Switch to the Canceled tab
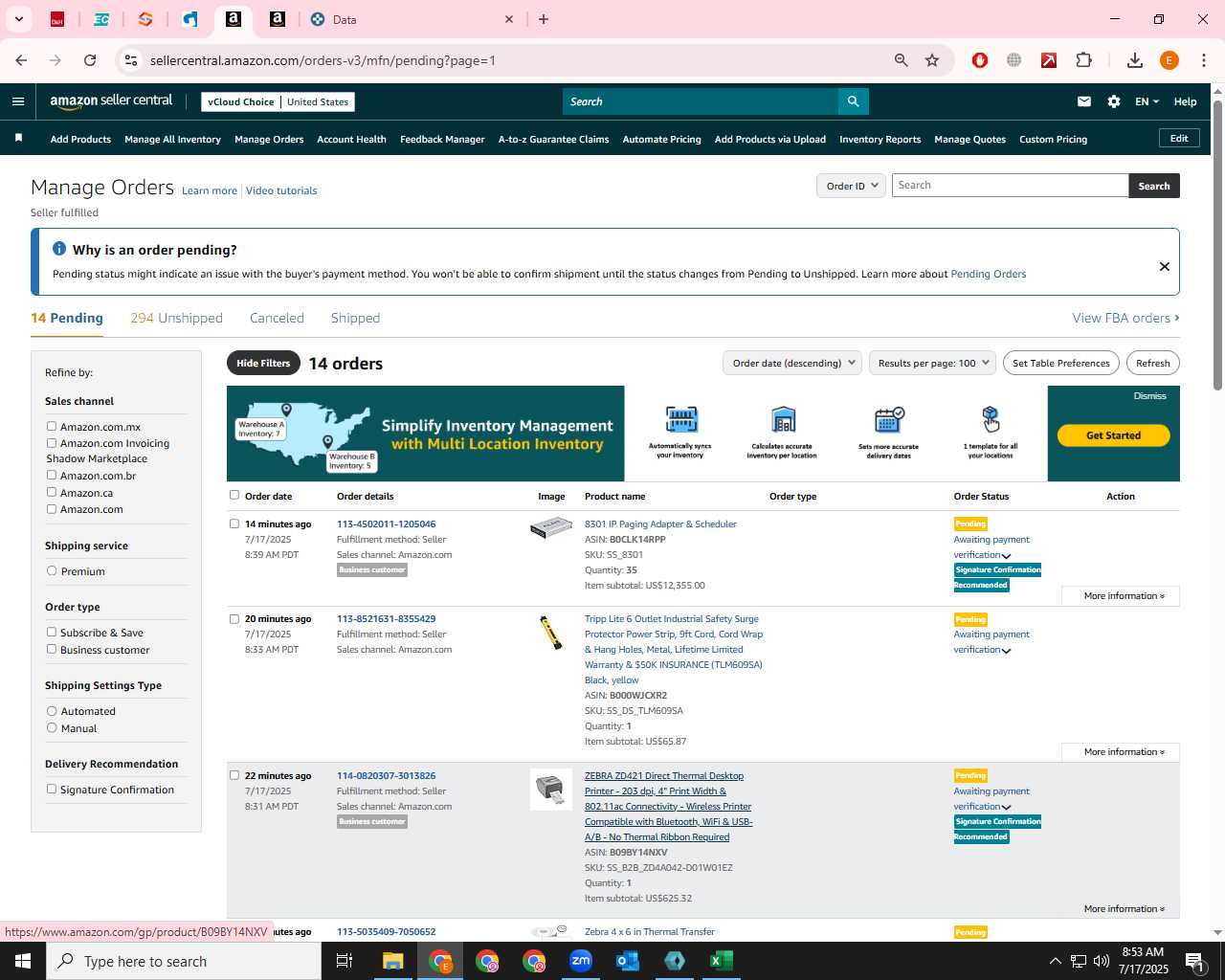Image resolution: width=1225 pixels, height=980 pixels. point(277,318)
